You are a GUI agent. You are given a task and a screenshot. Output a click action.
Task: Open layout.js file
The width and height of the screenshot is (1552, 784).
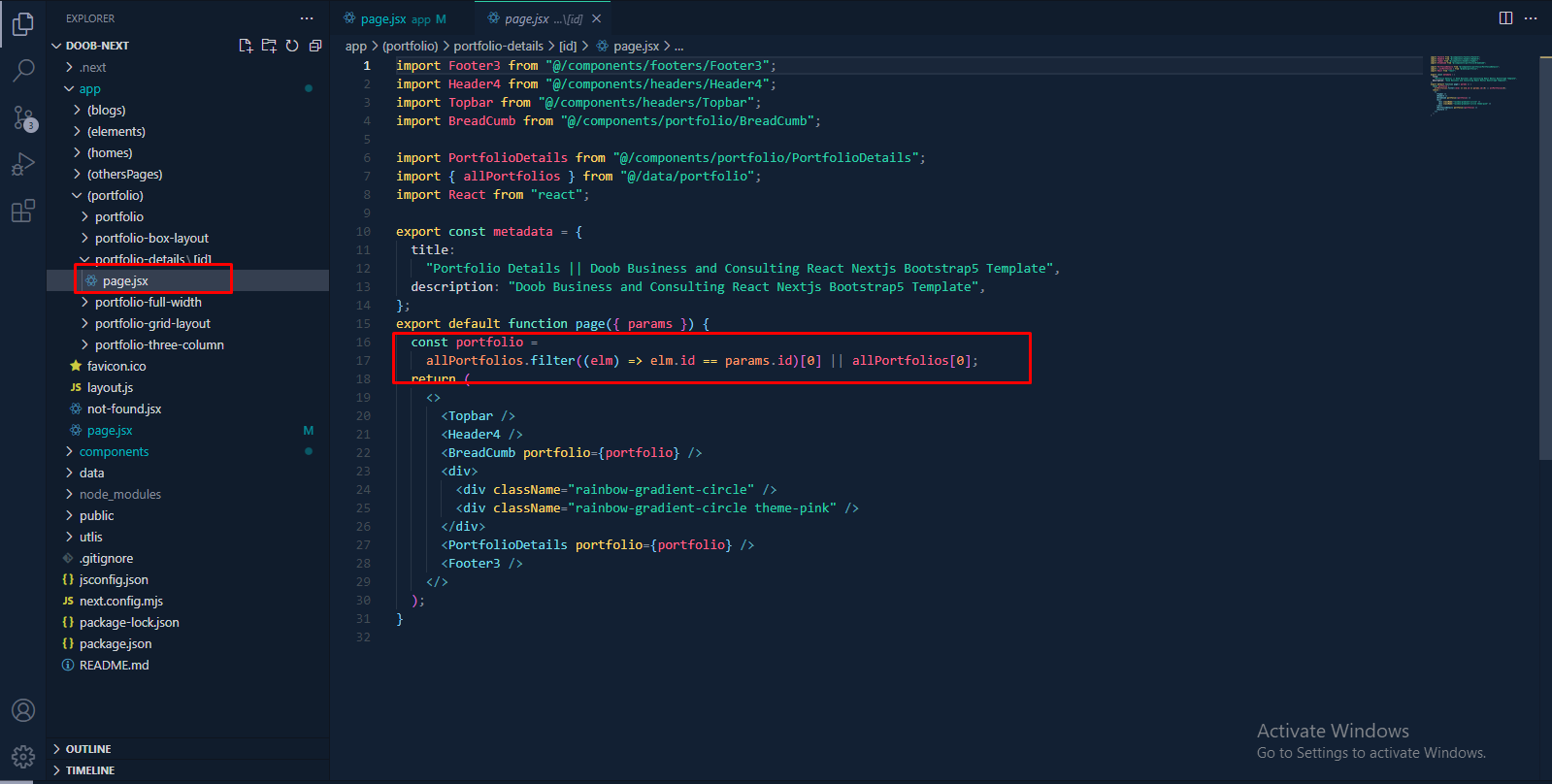[x=187, y=387]
